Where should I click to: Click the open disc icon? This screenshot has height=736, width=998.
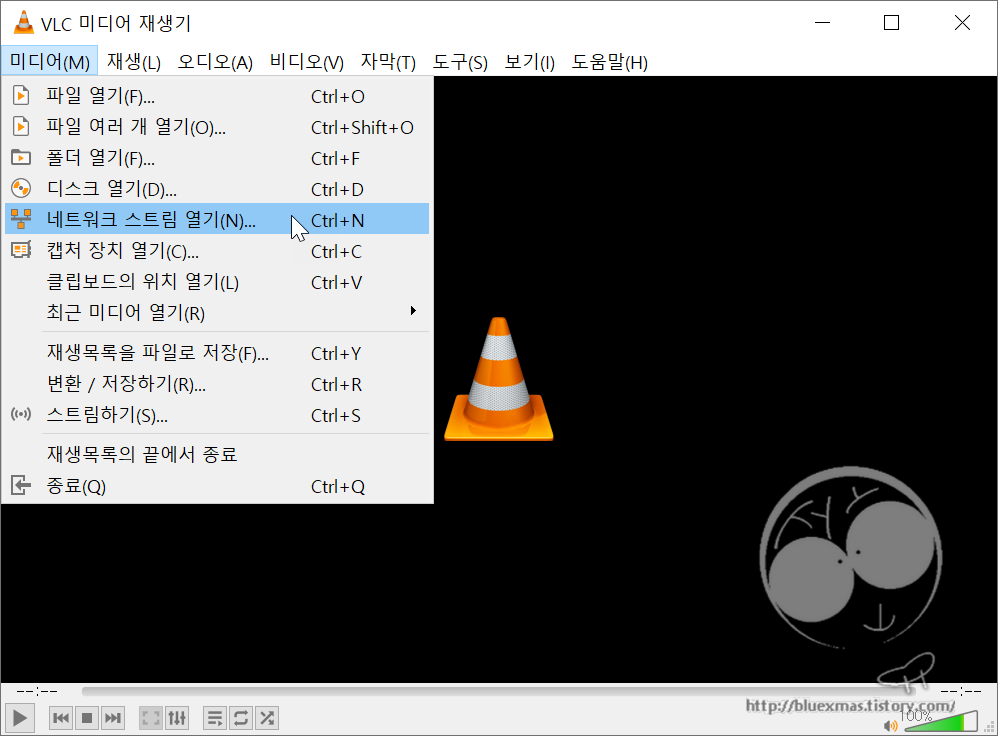pos(21,188)
